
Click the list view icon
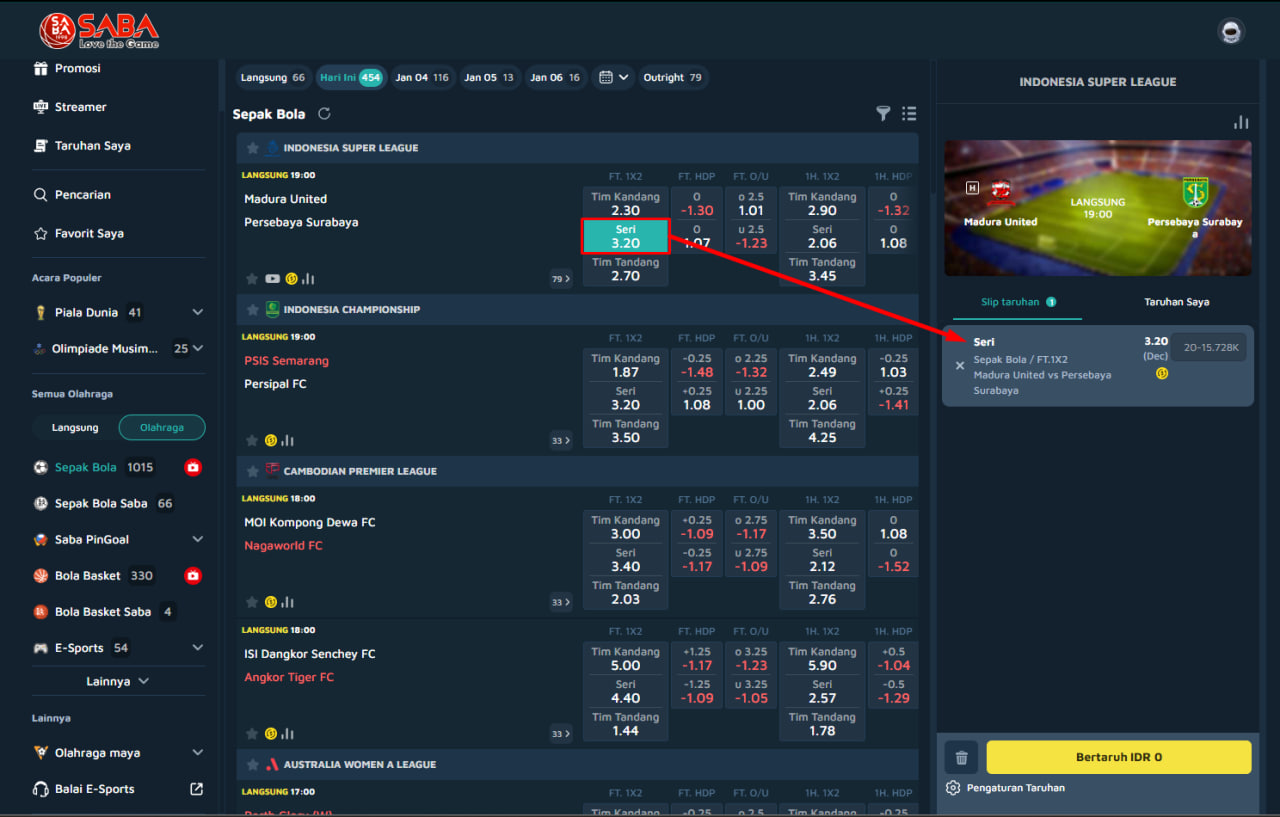point(908,114)
